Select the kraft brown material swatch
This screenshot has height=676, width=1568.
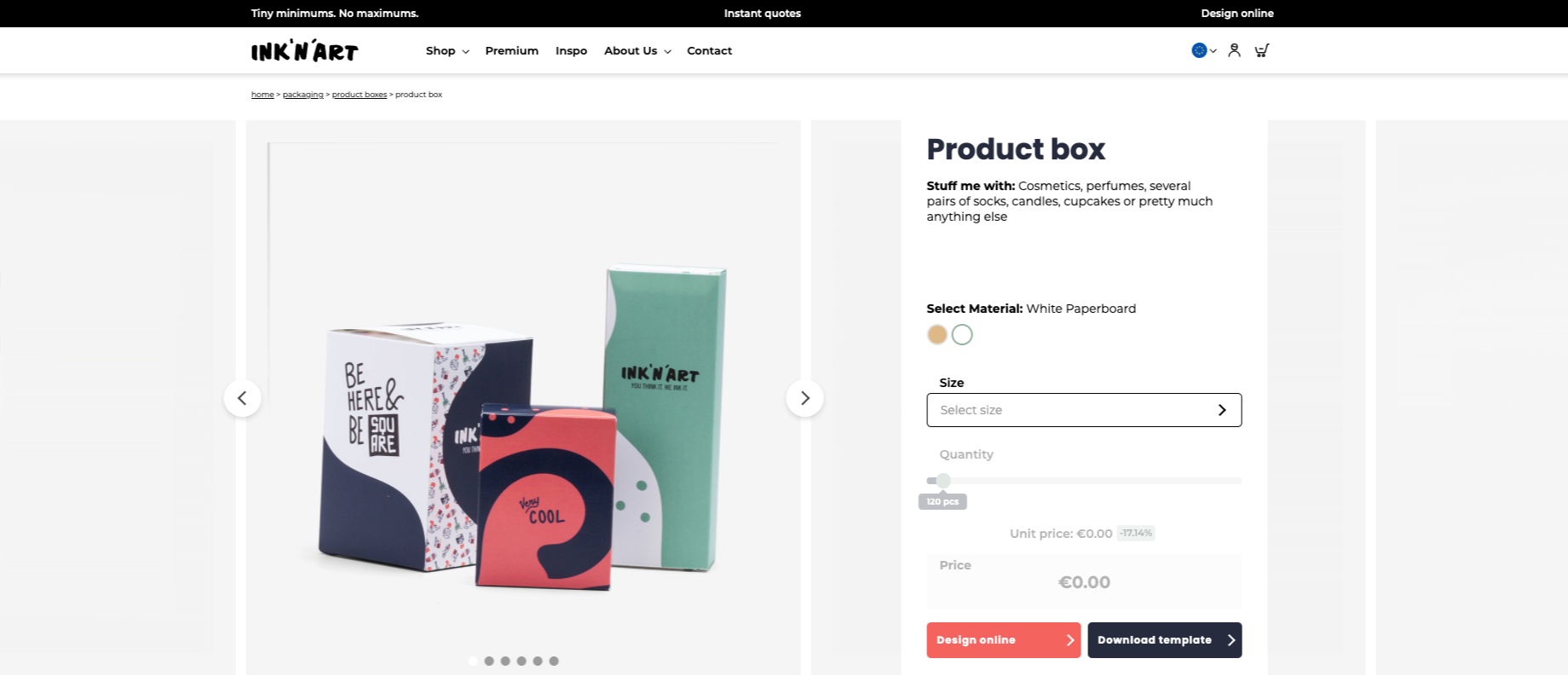[937, 335]
